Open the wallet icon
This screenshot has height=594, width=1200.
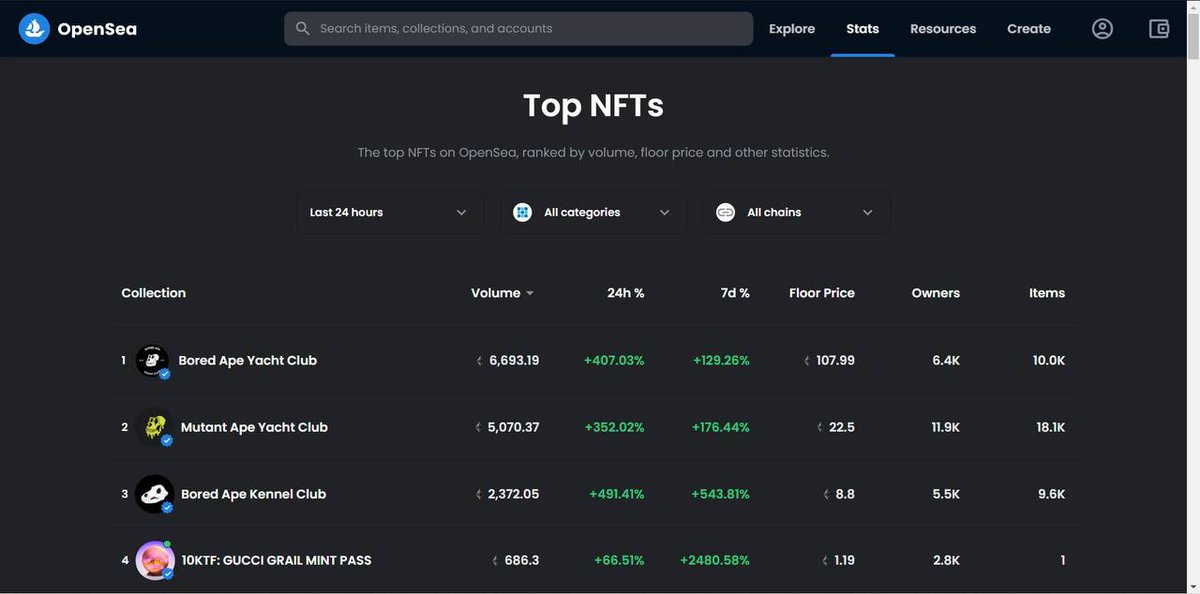1159,29
